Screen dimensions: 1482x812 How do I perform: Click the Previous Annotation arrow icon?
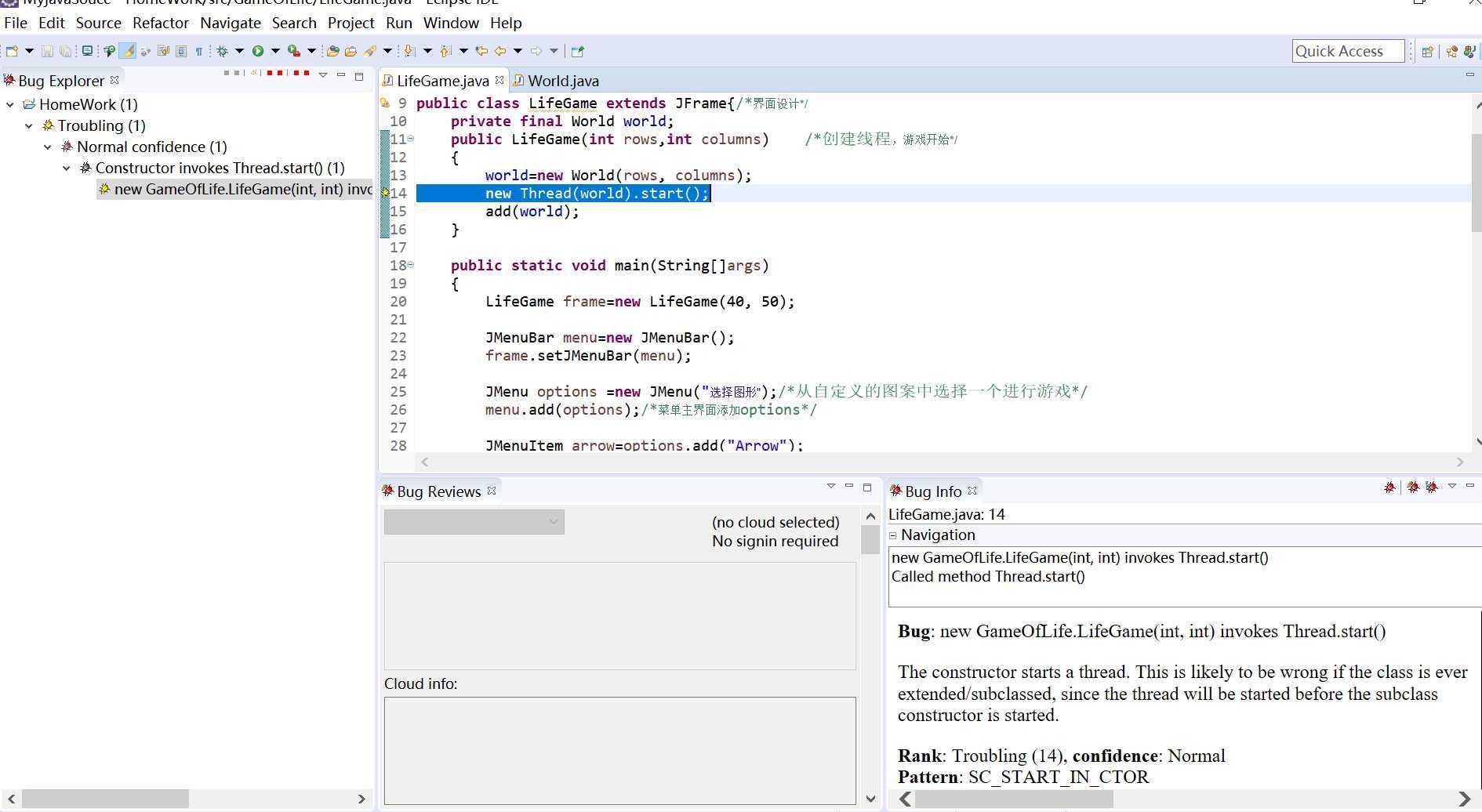pyautogui.click(x=445, y=51)
